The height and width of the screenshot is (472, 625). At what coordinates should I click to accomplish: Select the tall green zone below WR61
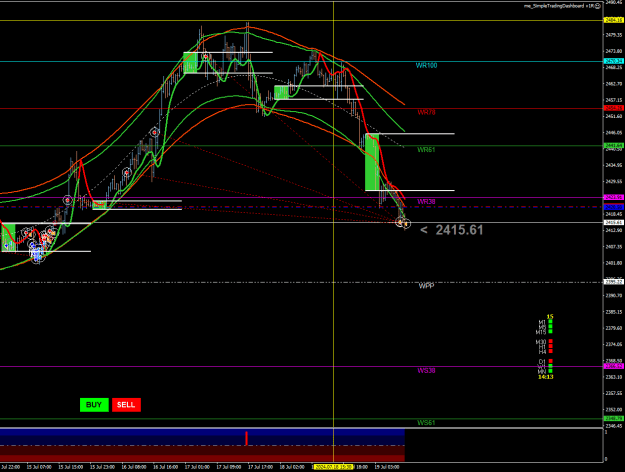[x=372, y=162]
